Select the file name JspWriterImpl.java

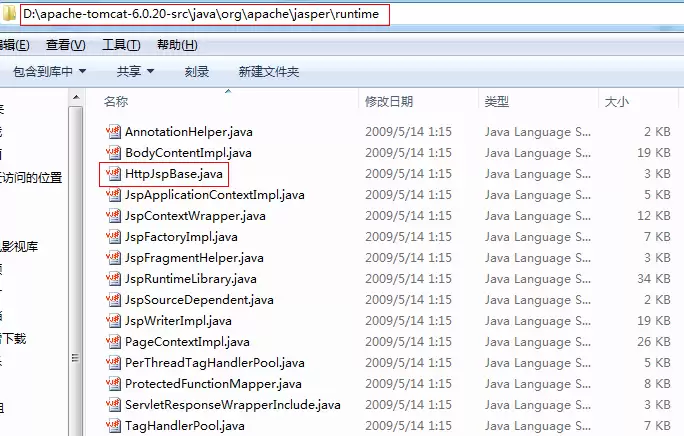(x=178, y=321)
